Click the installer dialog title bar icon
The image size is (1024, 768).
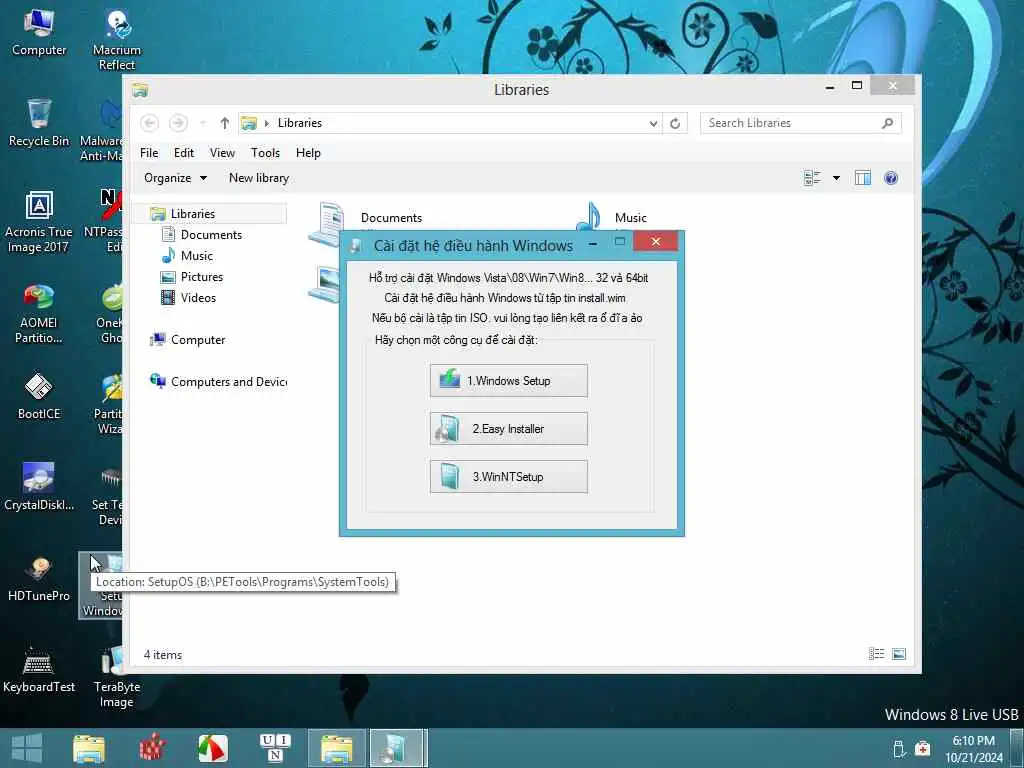click(x=356, y=246)
